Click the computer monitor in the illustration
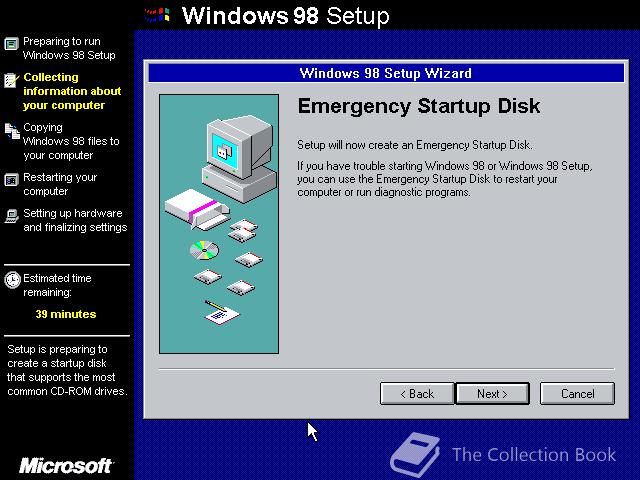 coord(238,158)
